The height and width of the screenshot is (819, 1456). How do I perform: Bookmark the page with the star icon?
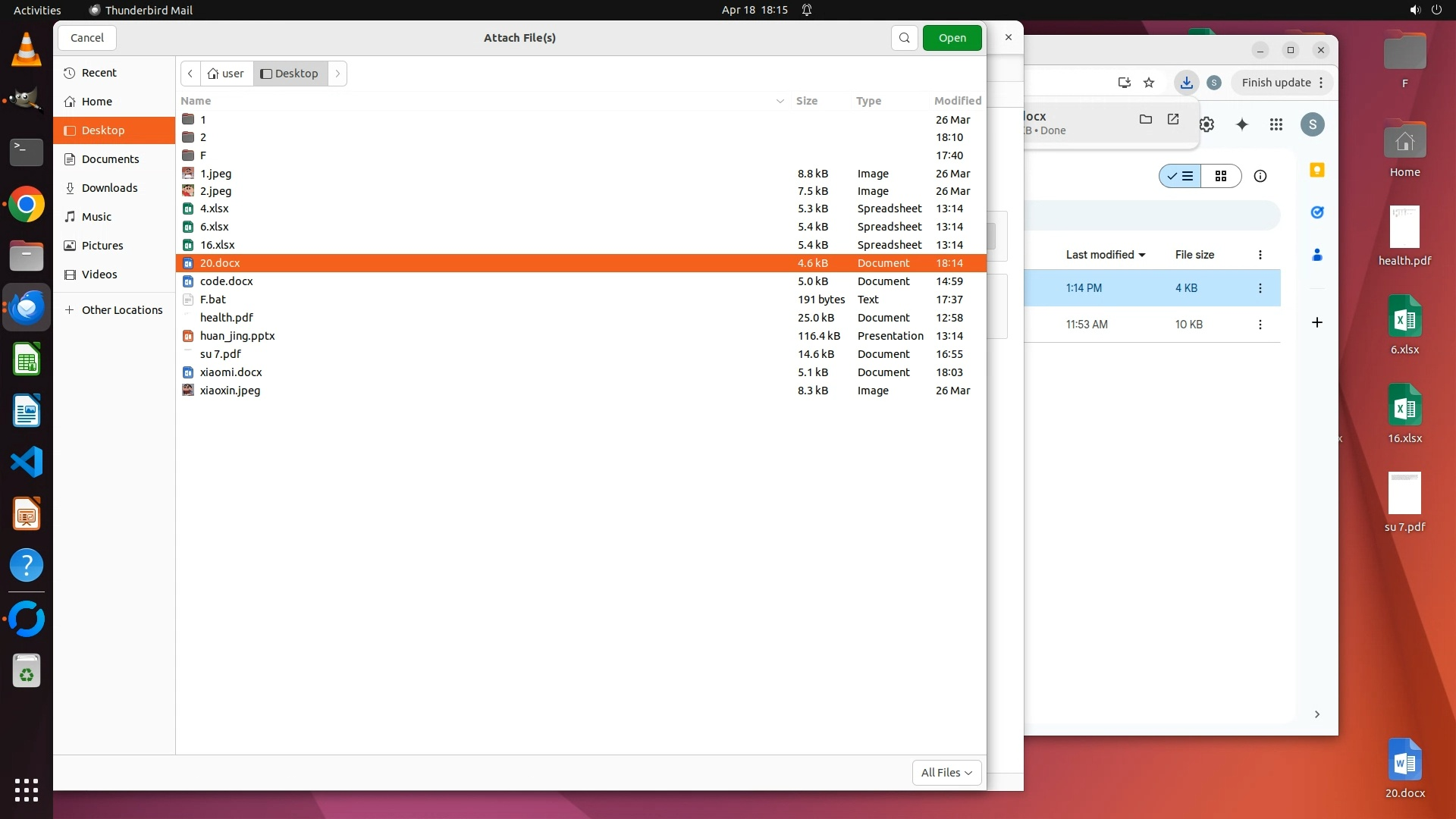pyautogui.click(x=1149, y=83)
